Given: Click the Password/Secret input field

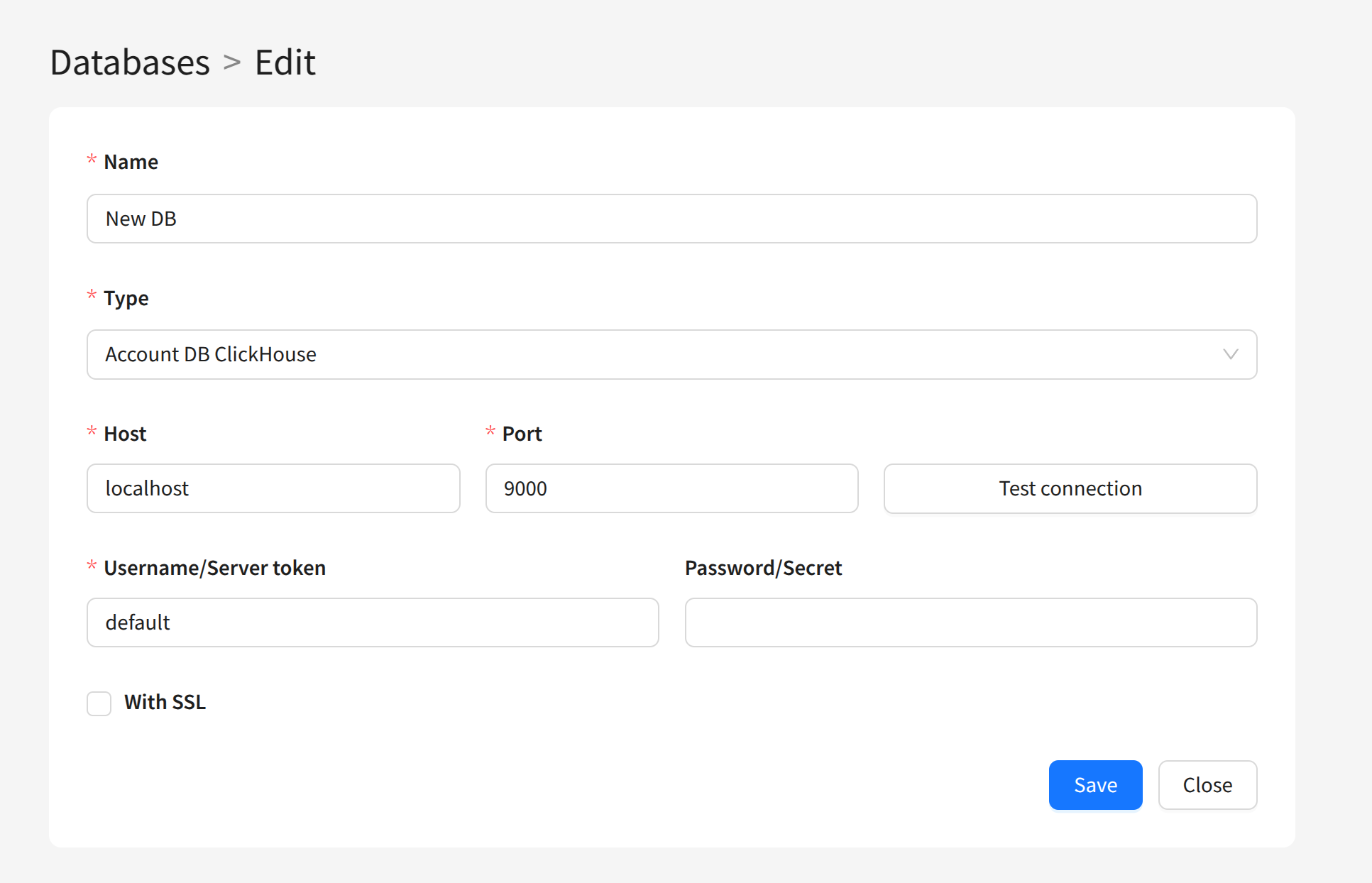Looking at the screenshot, I should (970, 623).
